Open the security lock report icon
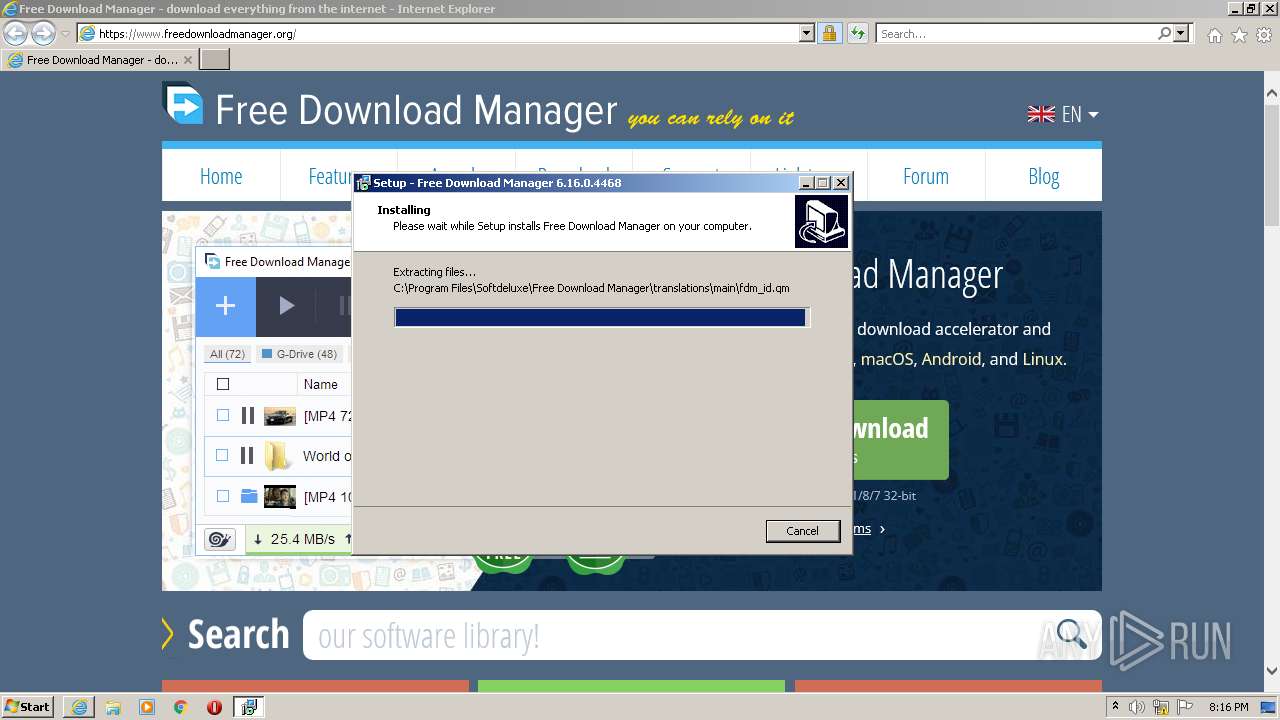The image size is (1280, 720). click(829, 33)
